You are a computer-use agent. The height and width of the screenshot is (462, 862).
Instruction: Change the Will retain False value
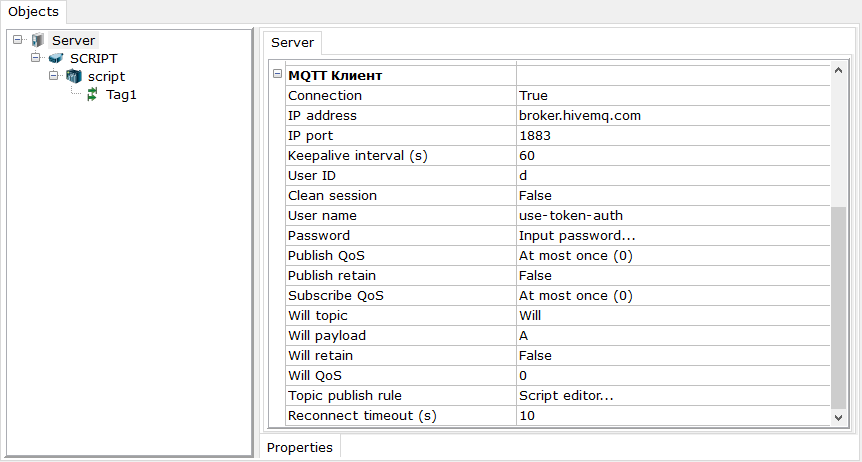click(x=673, y=356)
